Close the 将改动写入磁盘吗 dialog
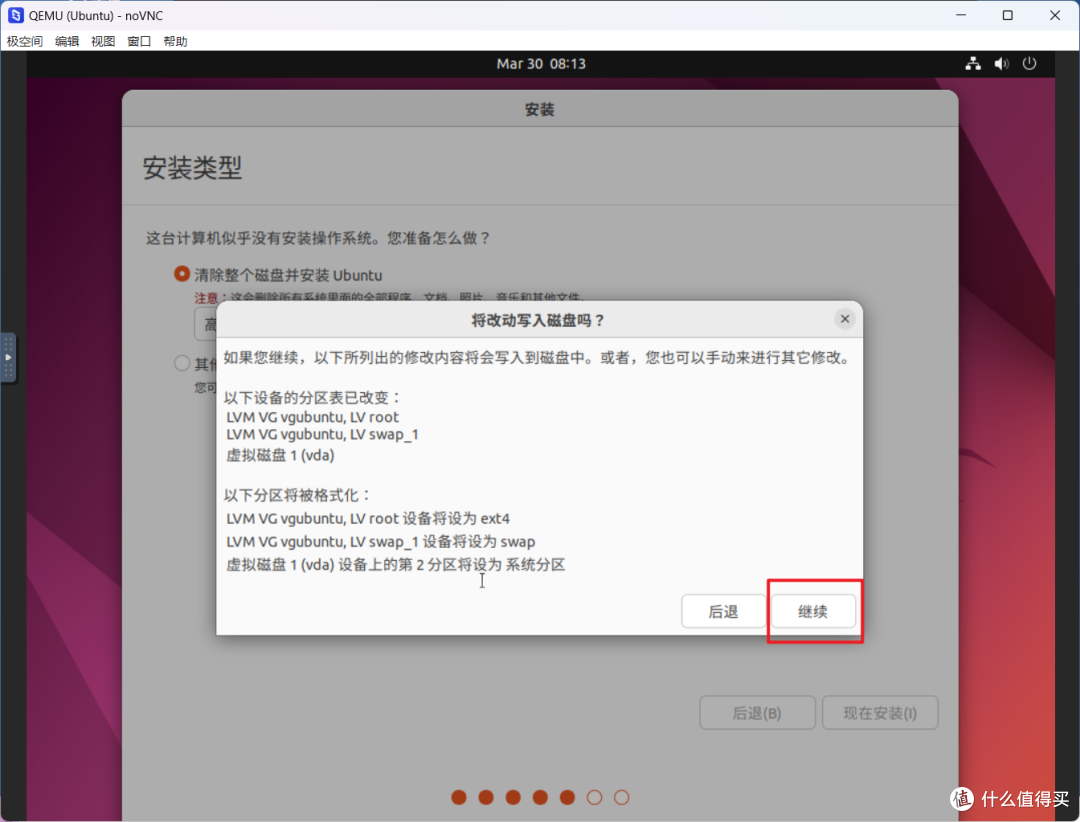 point(844,319)
